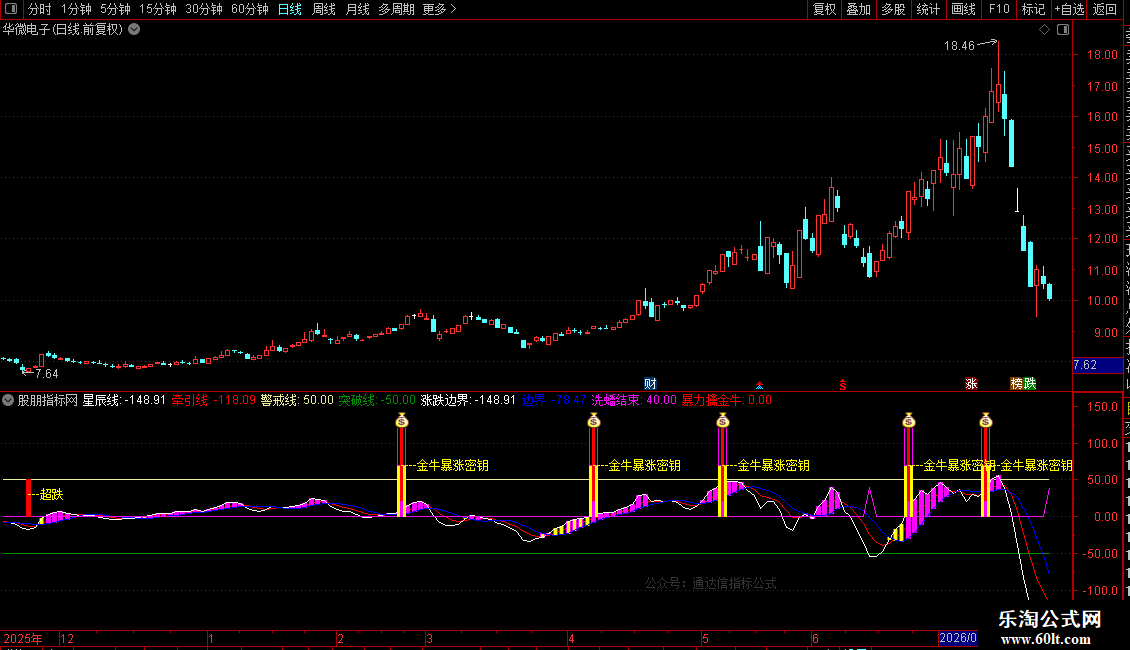Expand the 华微电子 chart title dropdown arrow
This screenshot has width=1130, height=650.
click(134, 30)
